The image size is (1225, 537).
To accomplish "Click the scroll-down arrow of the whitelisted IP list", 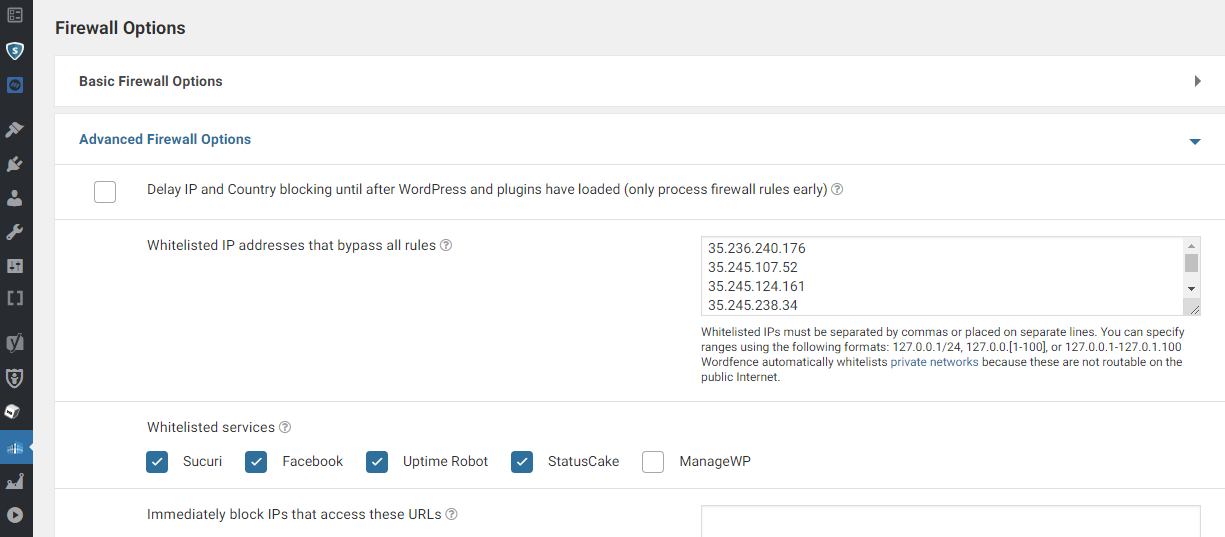I will [x=1191, y=288].
